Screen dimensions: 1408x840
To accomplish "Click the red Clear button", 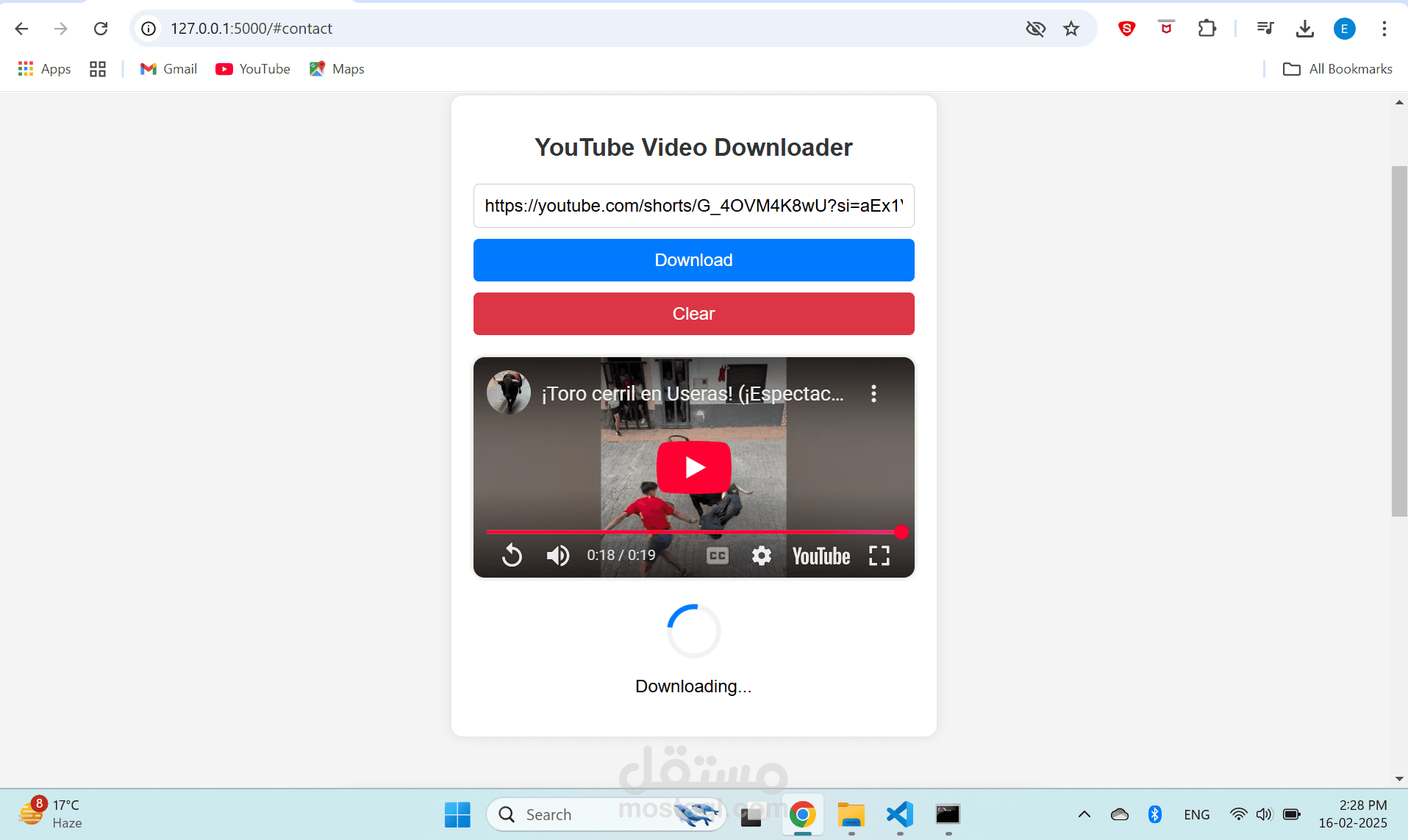I will (x=693, y=314).
